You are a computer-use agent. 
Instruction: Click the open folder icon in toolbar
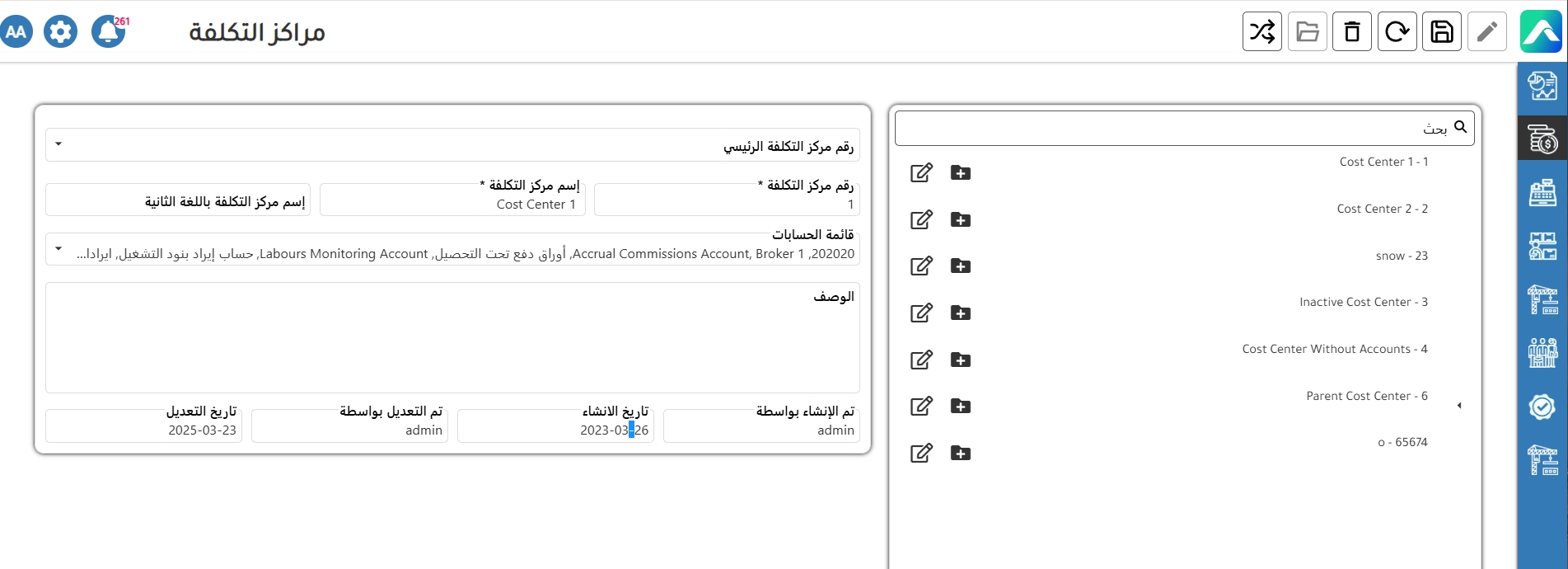tap(1307, 32)
